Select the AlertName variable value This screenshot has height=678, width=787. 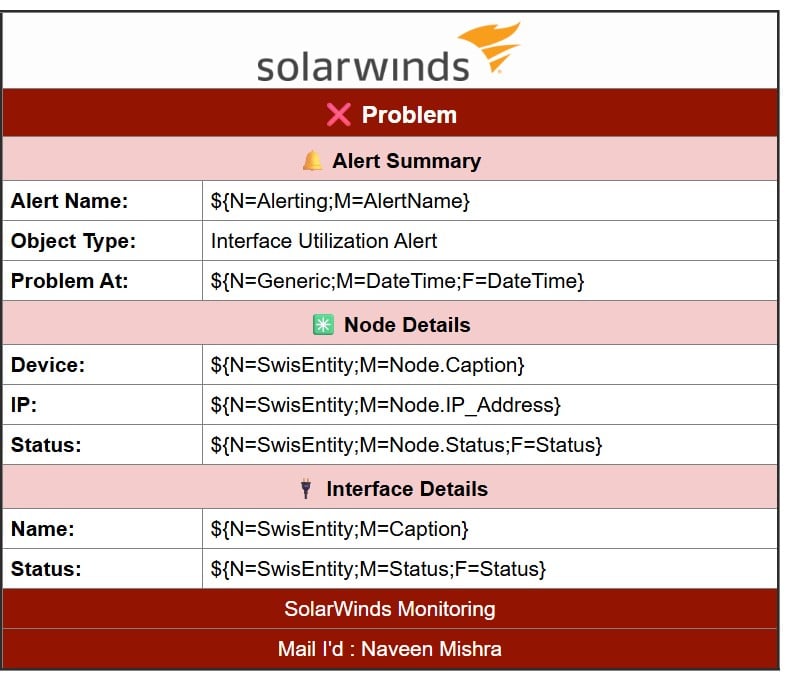point(340,201)
